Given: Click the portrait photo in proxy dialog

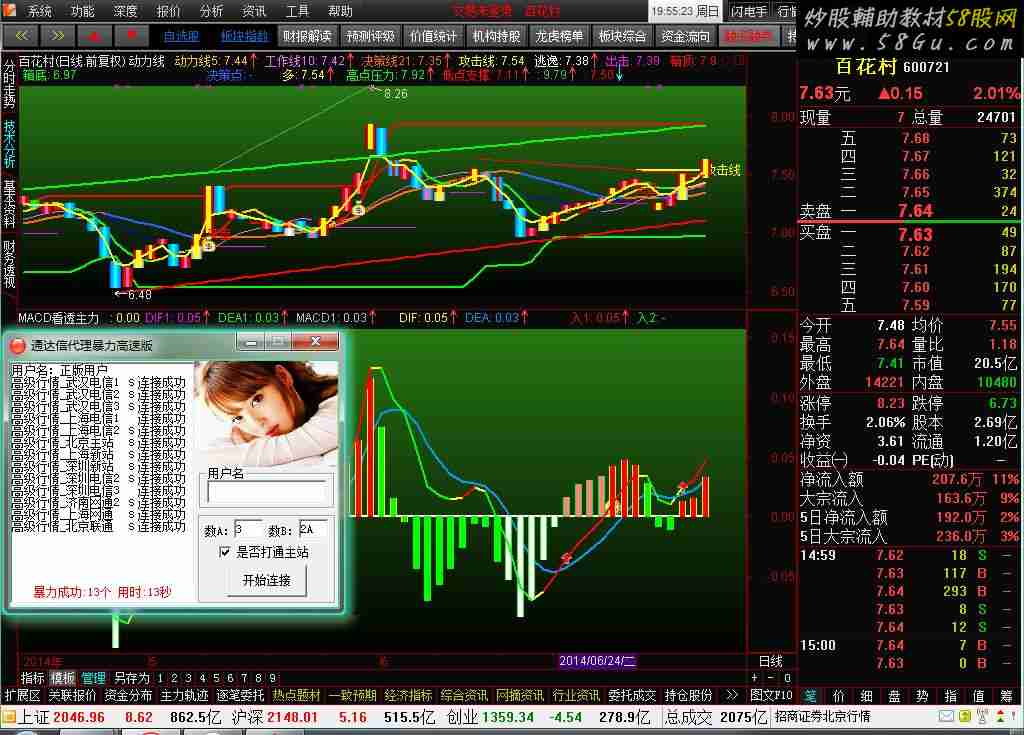Looking at the screenshot, I should pyautogui.click(x=266, y=413).
